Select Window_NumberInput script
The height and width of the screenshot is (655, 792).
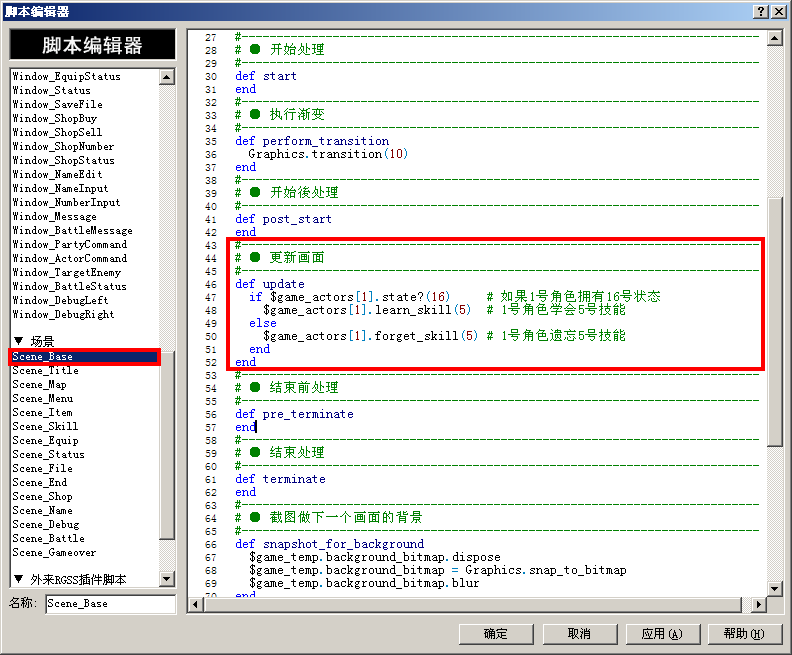pos(66,203)
